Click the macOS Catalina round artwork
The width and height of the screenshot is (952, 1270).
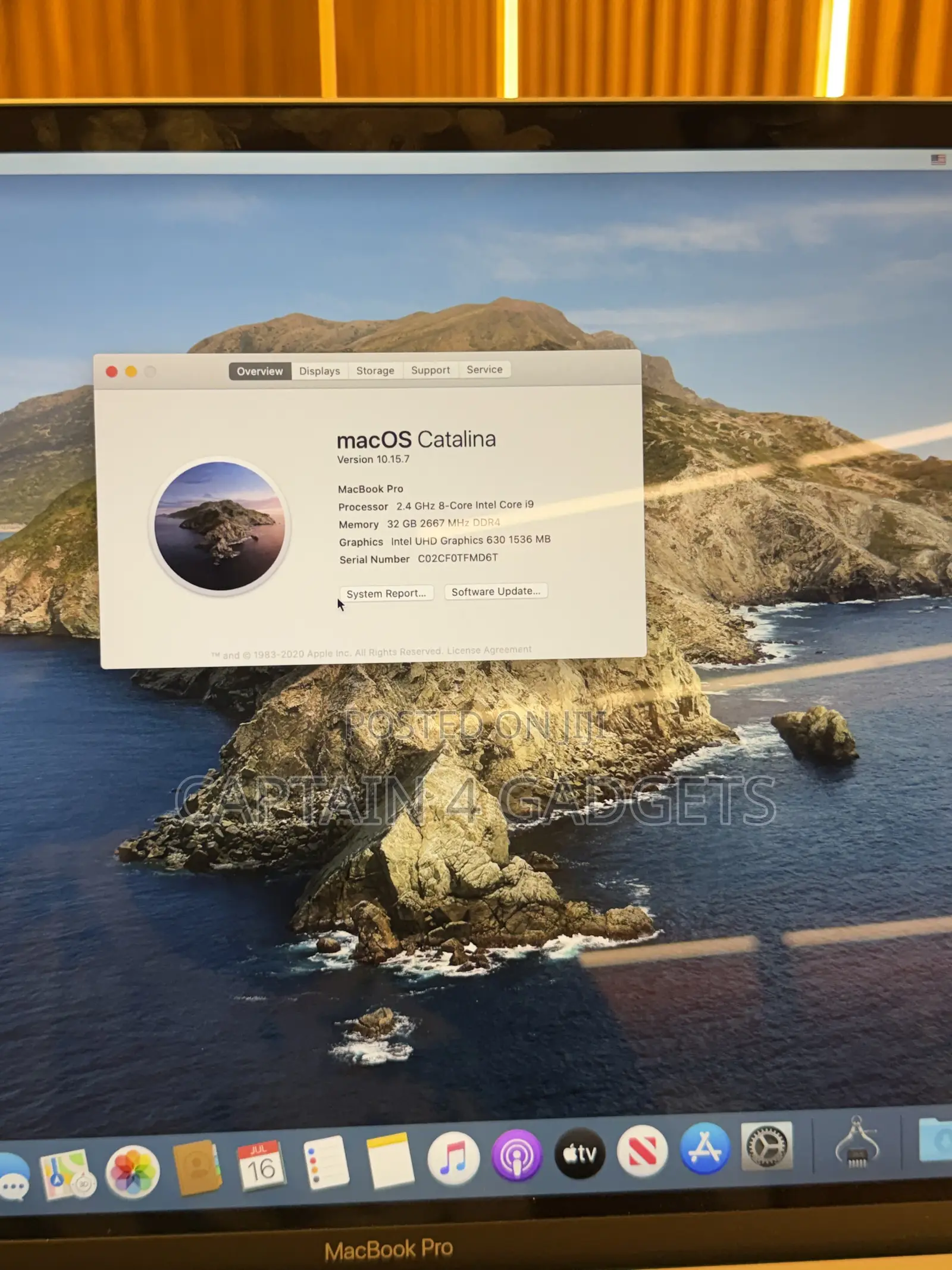click(x=220, y=526)
